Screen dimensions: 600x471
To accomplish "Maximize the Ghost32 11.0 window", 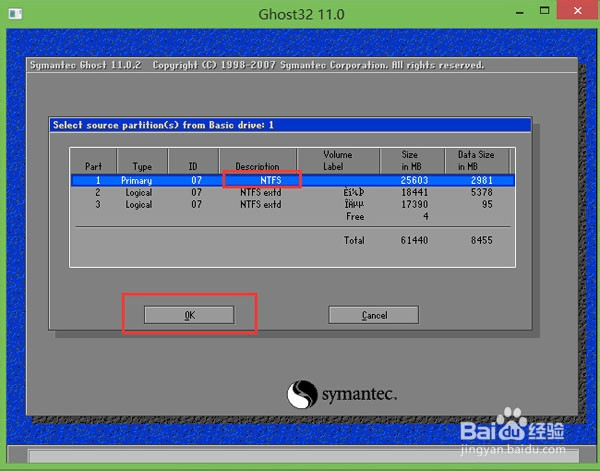I will (x=544, y=11).
